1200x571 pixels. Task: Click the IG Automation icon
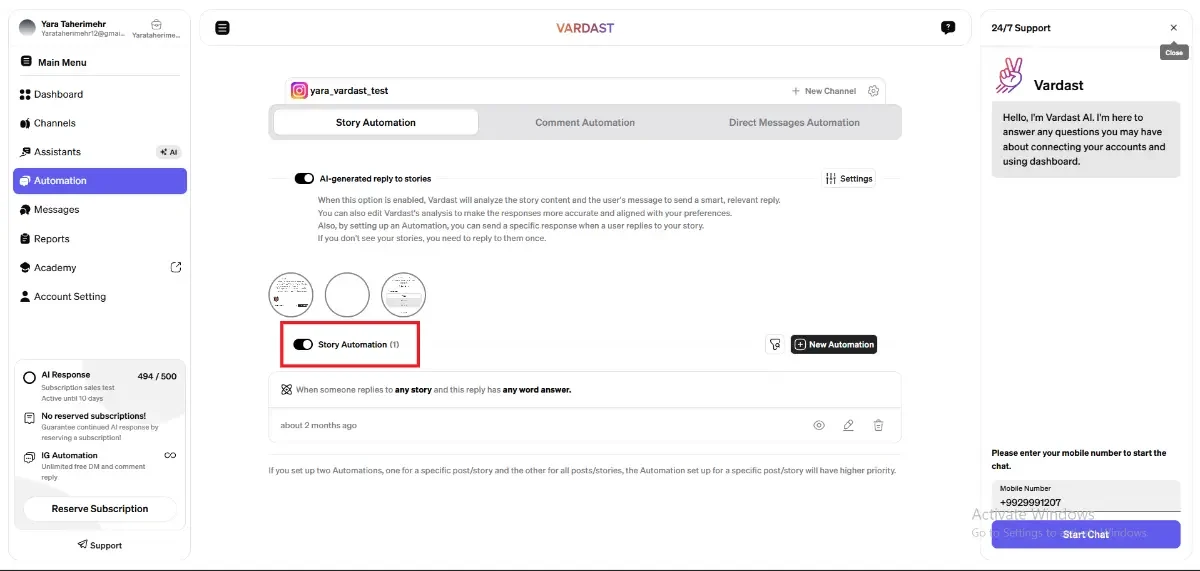click(x=30, y=457)
